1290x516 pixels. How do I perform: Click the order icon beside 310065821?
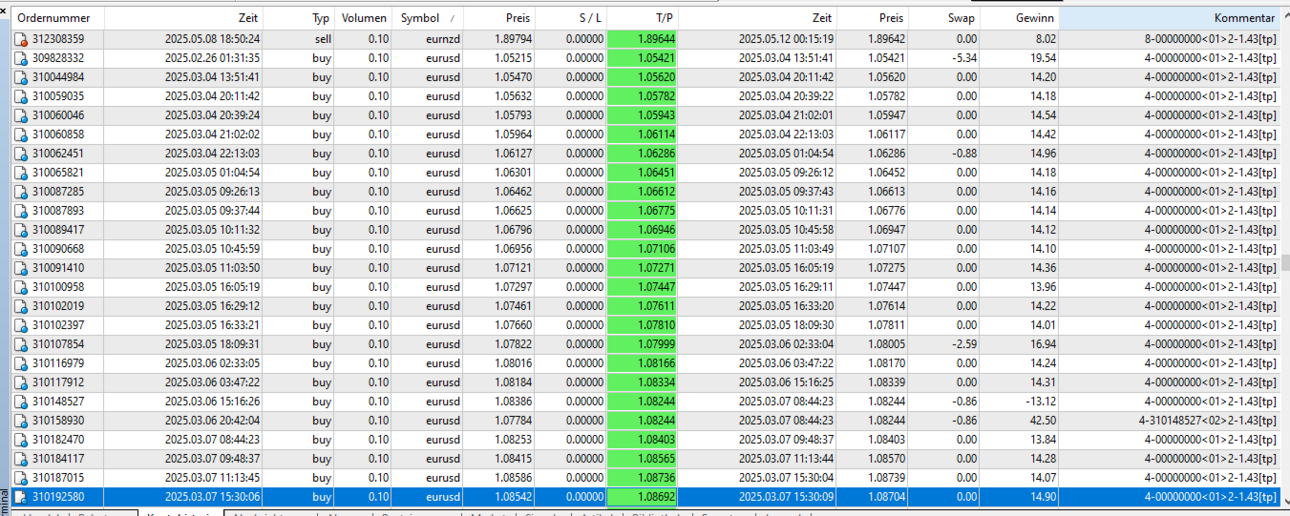[21, 172]
